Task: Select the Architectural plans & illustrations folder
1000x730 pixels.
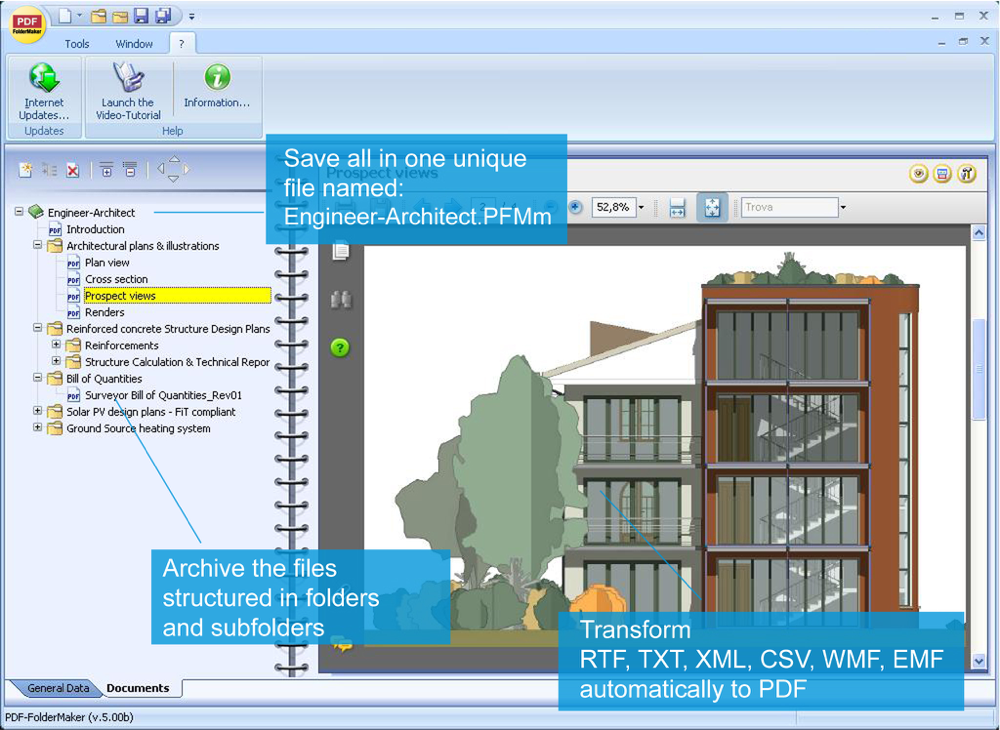Action: pyautogui.click(x=143, y=246)
